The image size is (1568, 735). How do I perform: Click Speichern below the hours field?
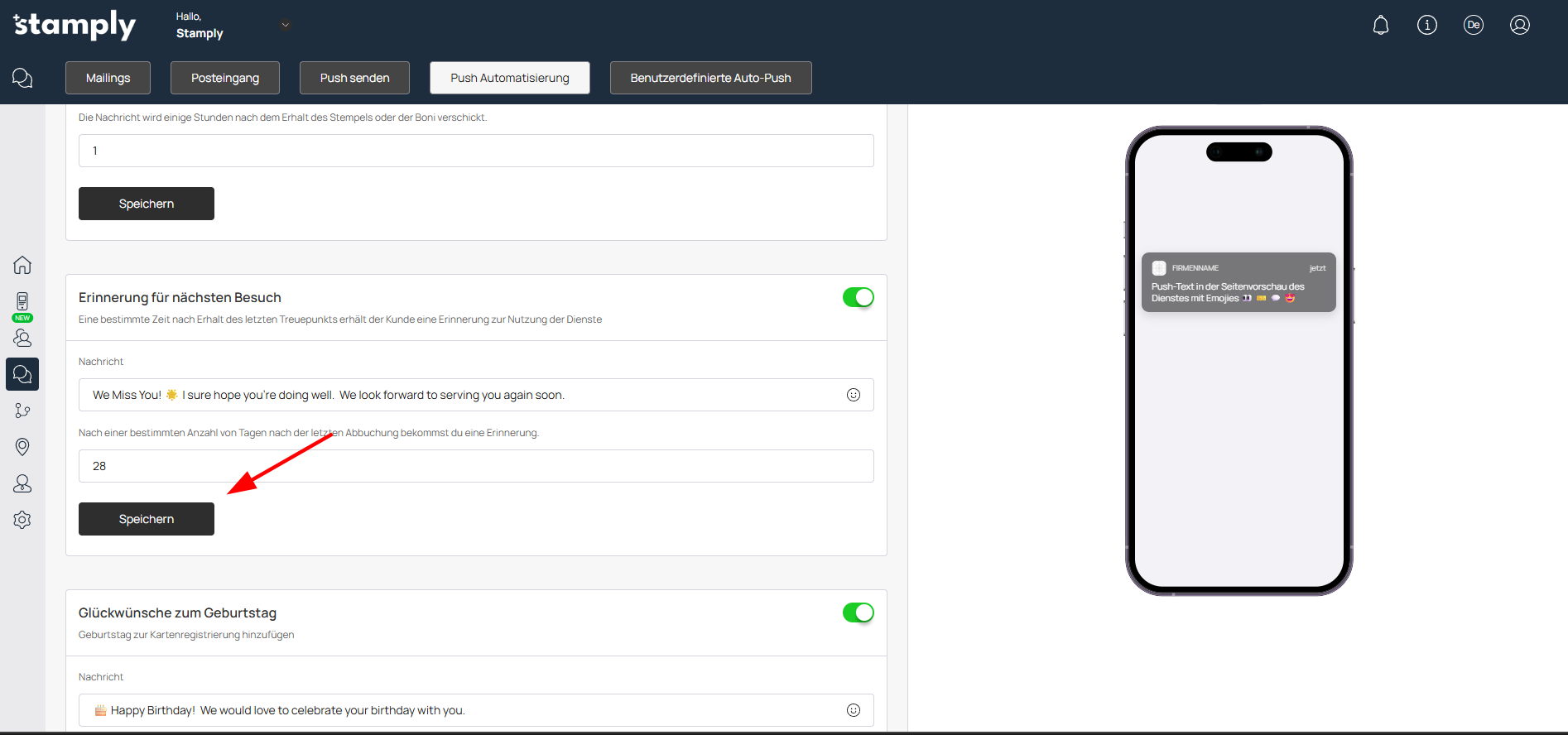tap(147, 204)
